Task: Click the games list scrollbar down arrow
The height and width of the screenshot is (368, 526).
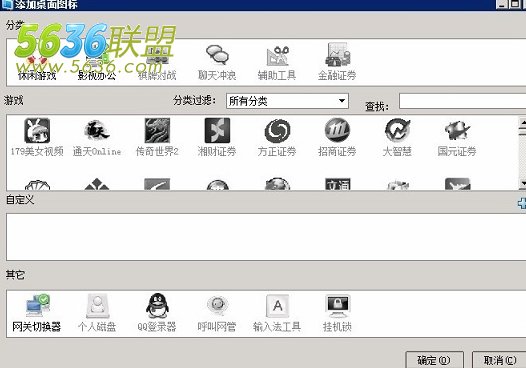Action: click(x=523, y=184)
